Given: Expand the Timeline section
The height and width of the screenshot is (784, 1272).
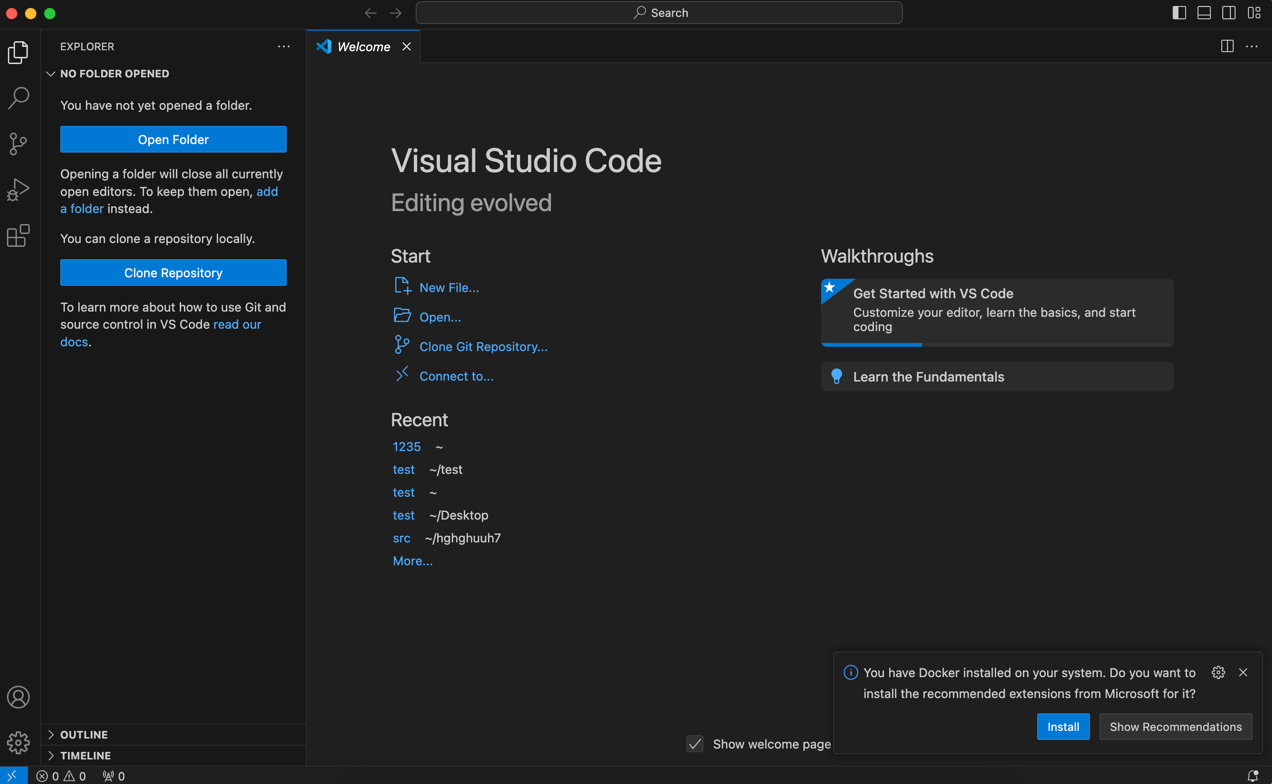Looking at the screenshot, I should pyautogui.click(x=85, y=755).
